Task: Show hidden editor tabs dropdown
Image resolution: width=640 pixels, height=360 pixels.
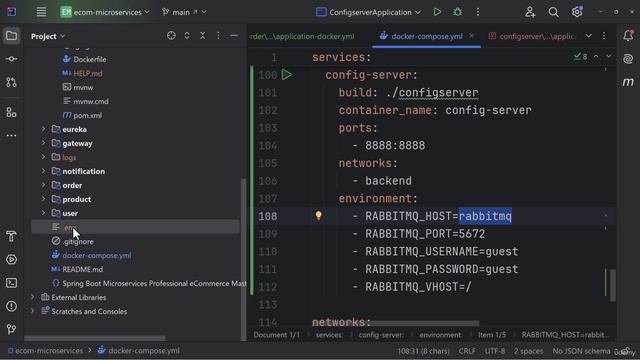Action: [x=589, y=36]
